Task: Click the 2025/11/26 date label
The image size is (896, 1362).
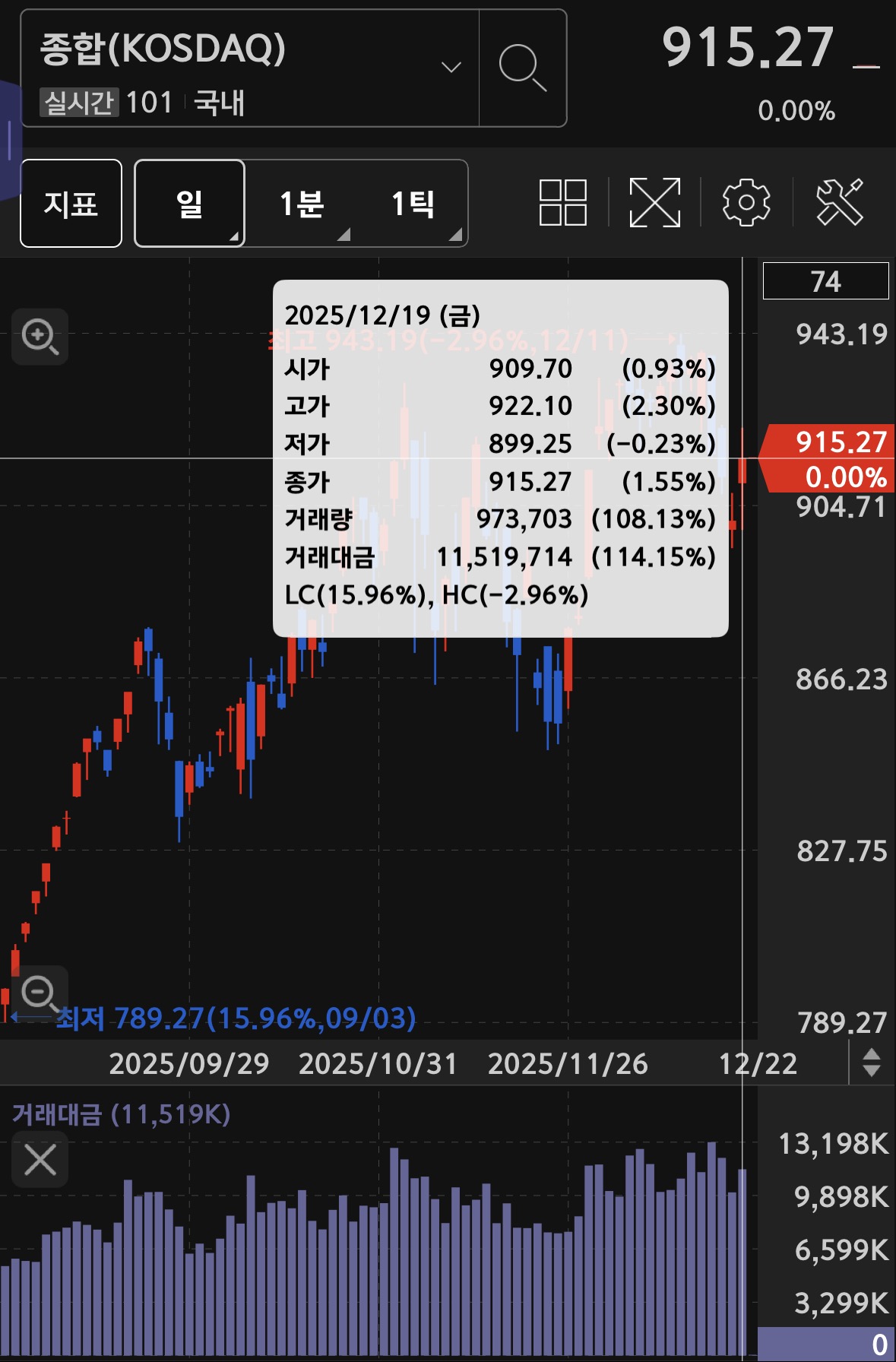Action: [568, 1063]
